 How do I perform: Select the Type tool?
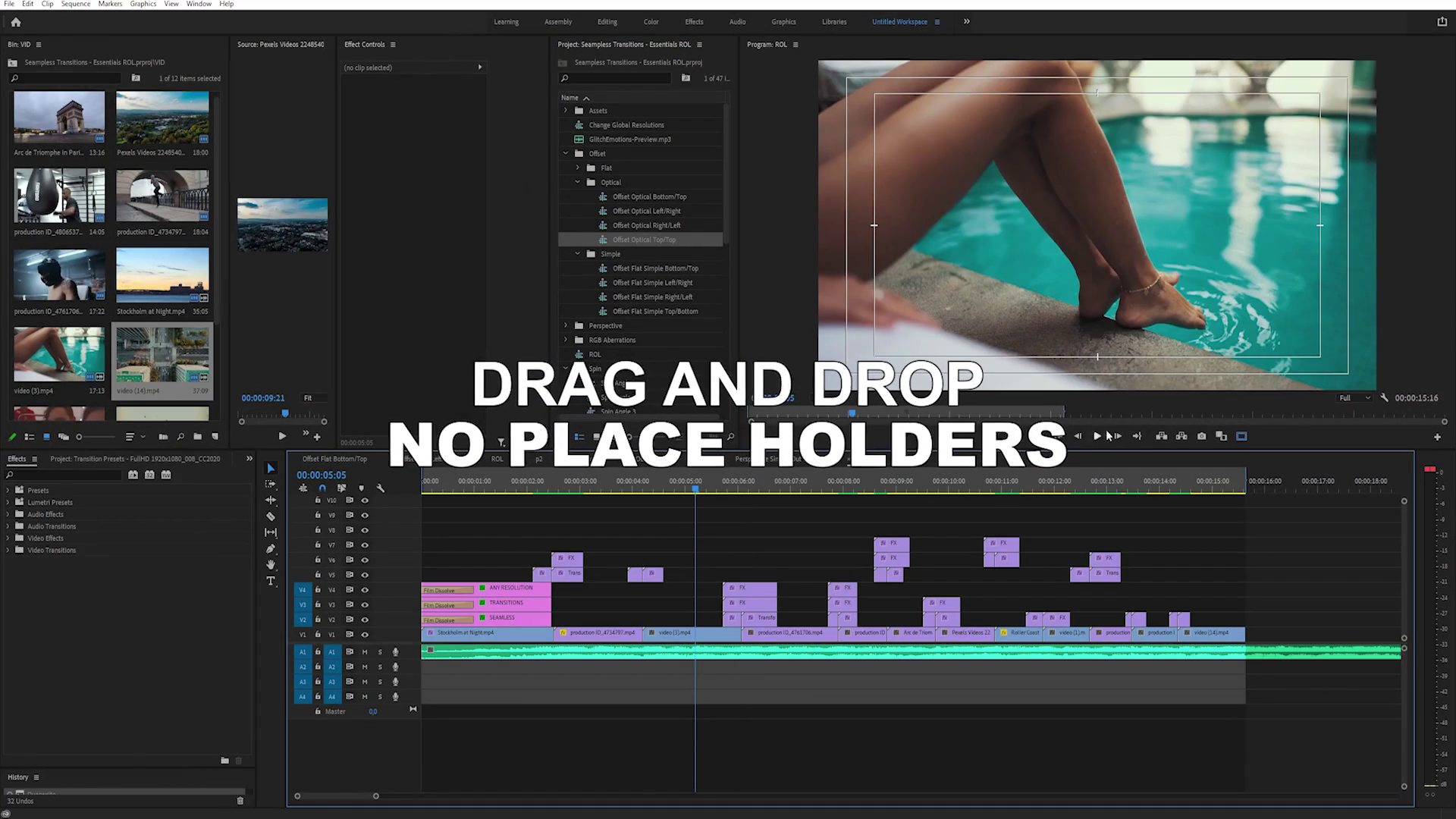coord(271,581)
